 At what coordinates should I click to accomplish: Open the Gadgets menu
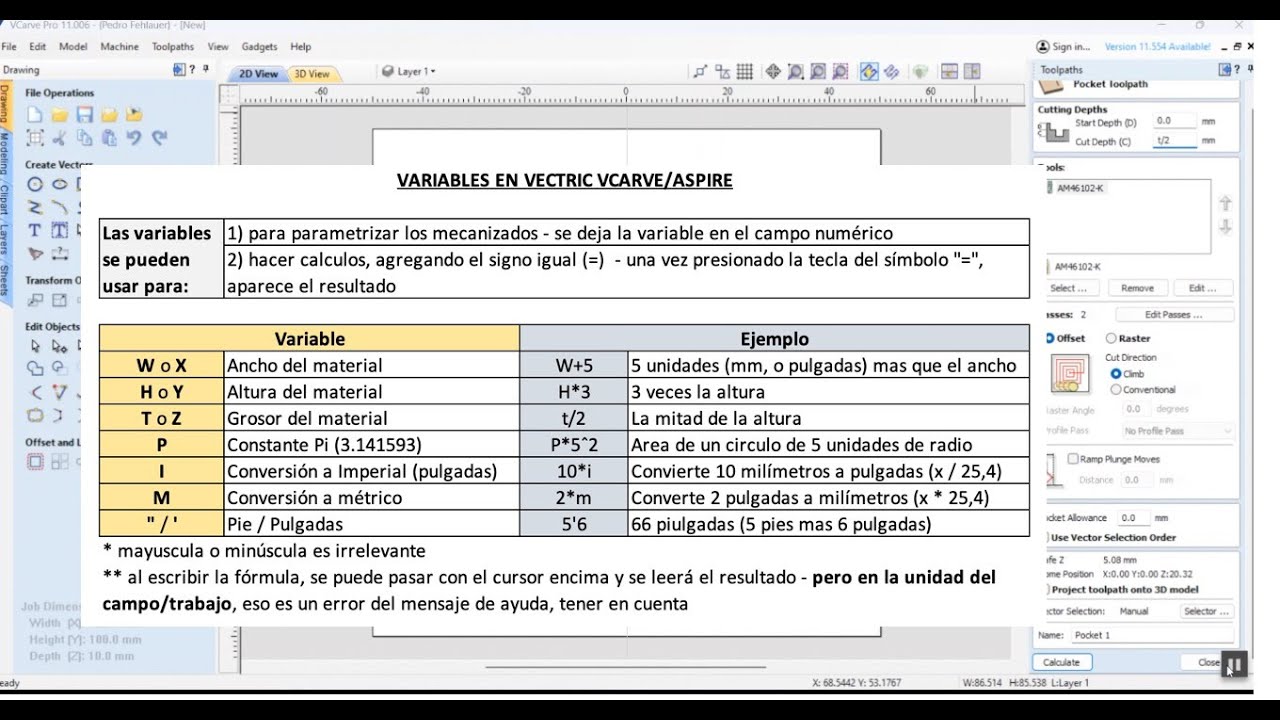260,46
